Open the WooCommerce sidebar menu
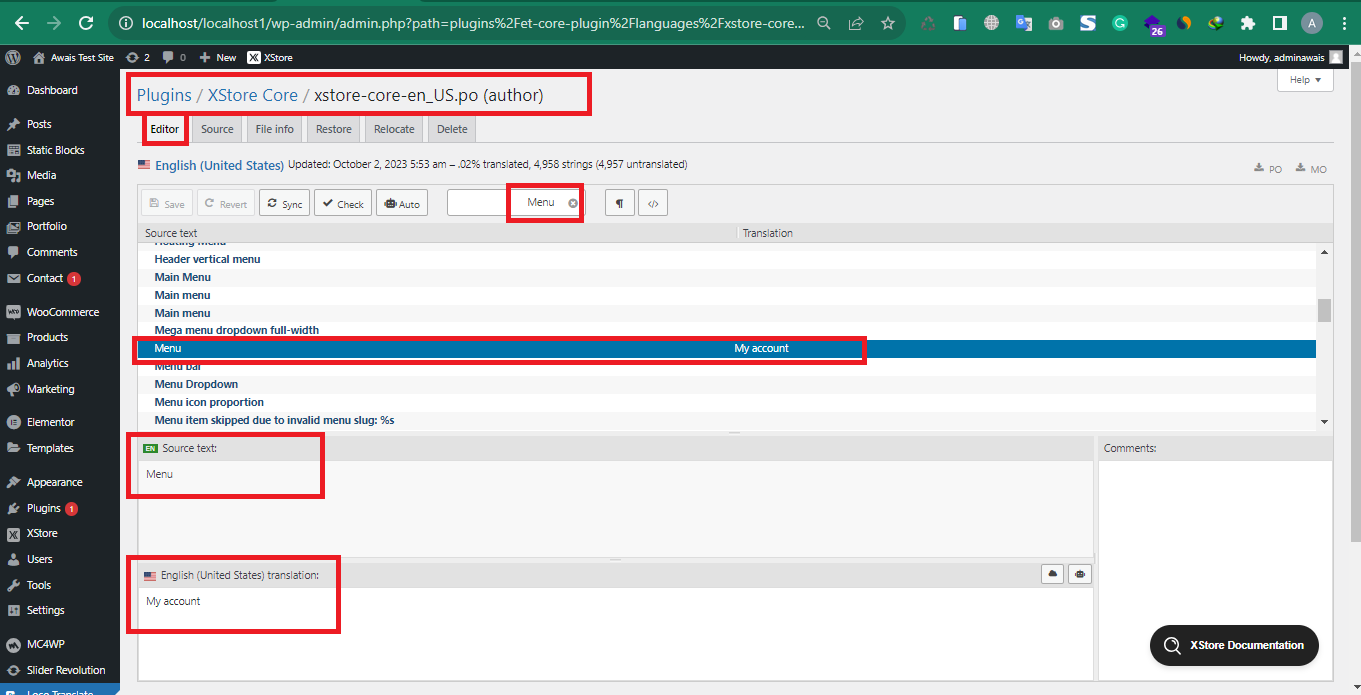The width and height of the screenshot is (1361, 695). (x=60, y=312)
